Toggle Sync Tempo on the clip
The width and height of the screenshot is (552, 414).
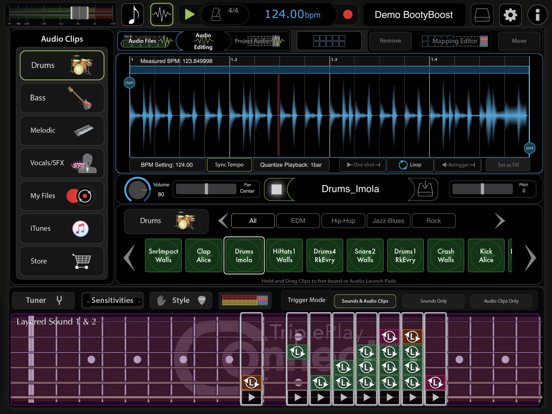pos(229,165)
